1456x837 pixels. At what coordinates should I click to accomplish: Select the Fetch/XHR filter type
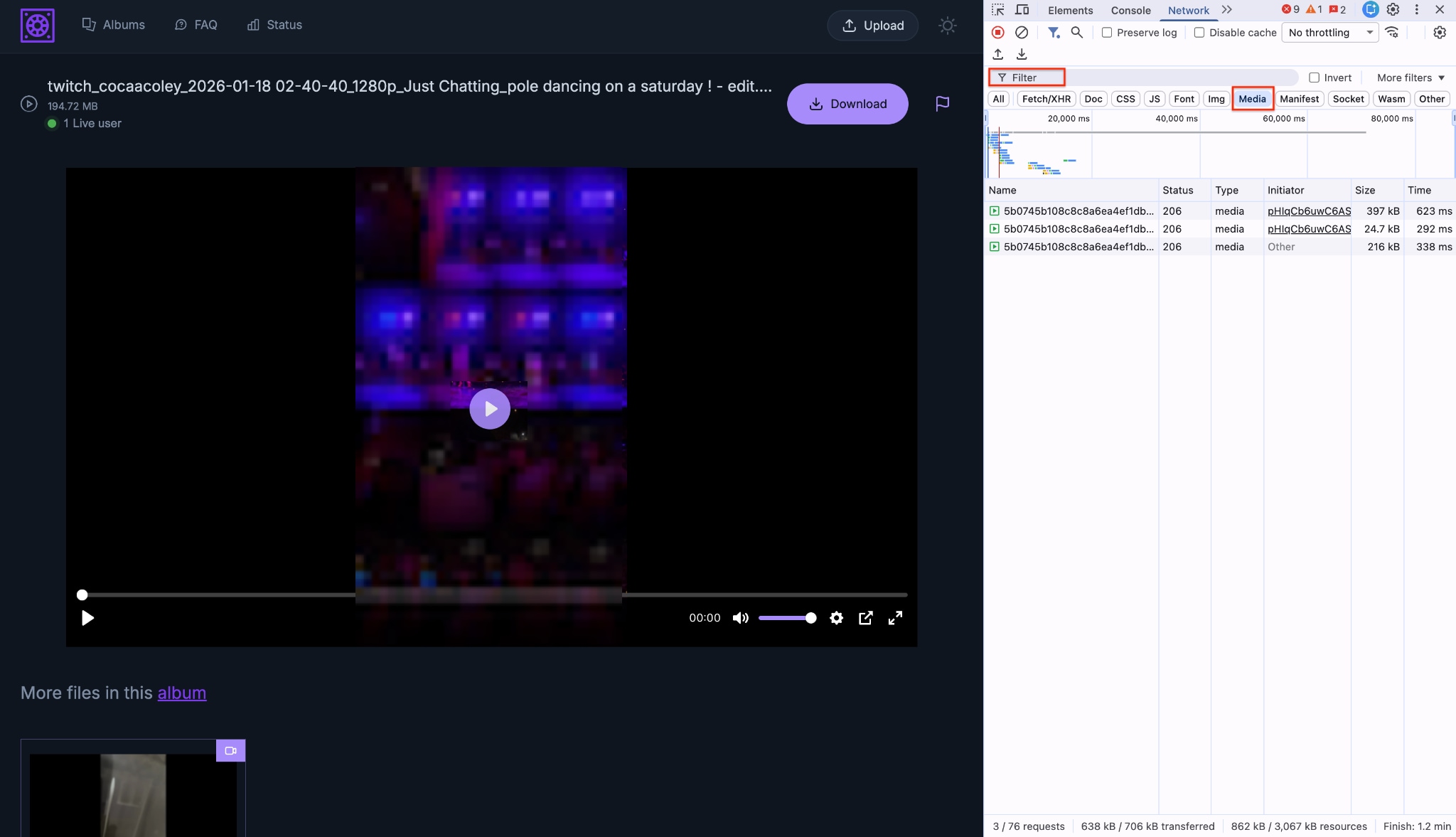[x=1046, y=99]
